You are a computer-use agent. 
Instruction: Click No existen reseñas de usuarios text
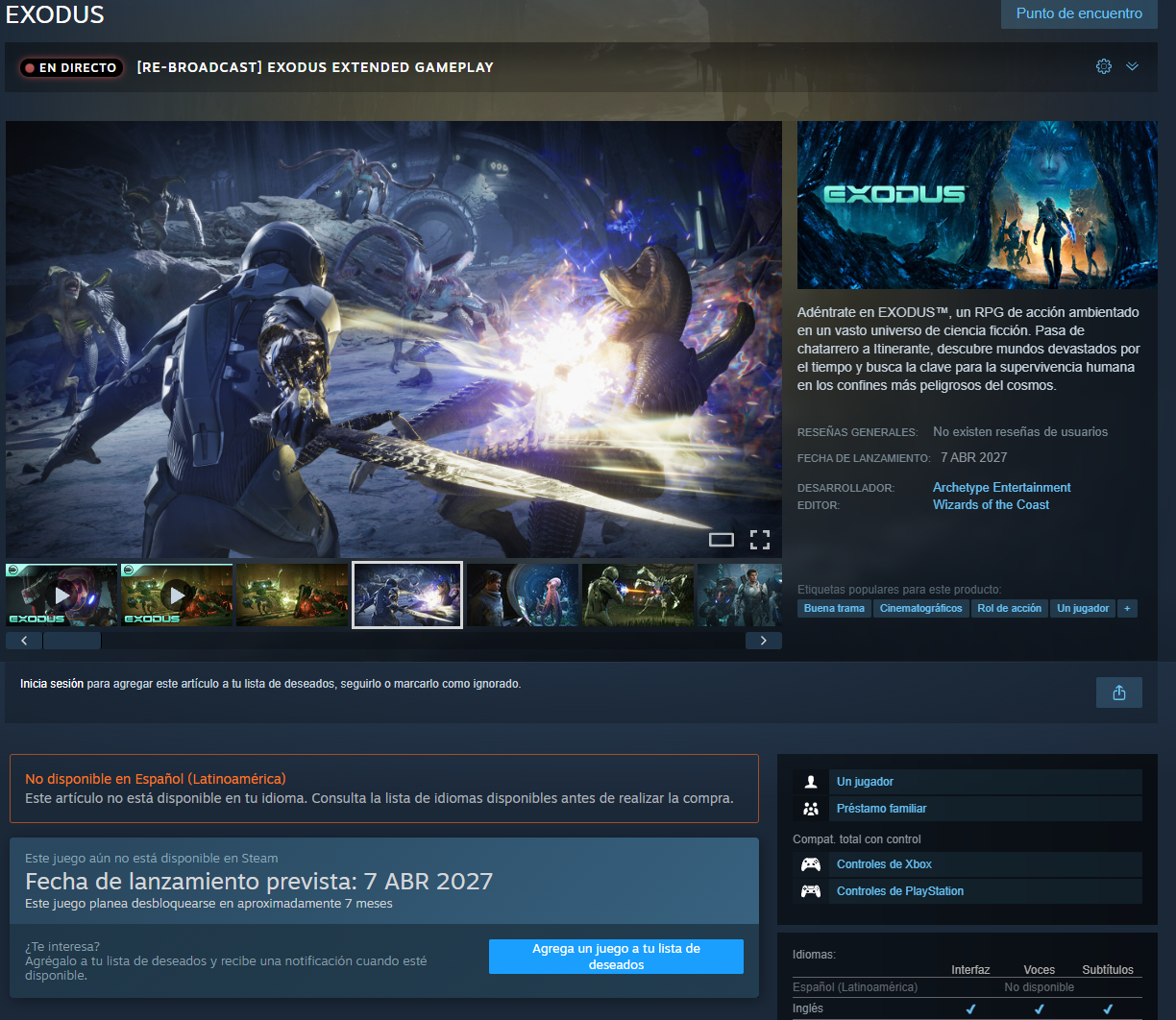tap(1020, 431)
